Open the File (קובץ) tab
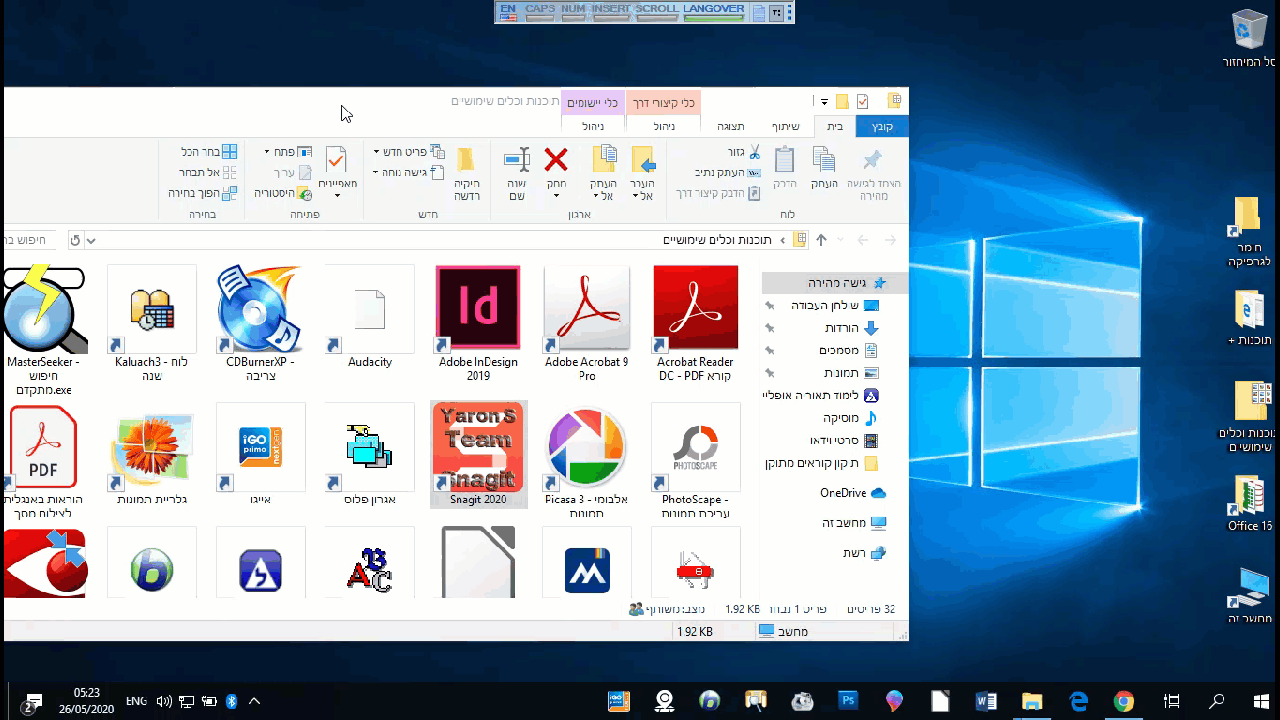The width and height of the screenshot is (1280, 720). (882, 126)
